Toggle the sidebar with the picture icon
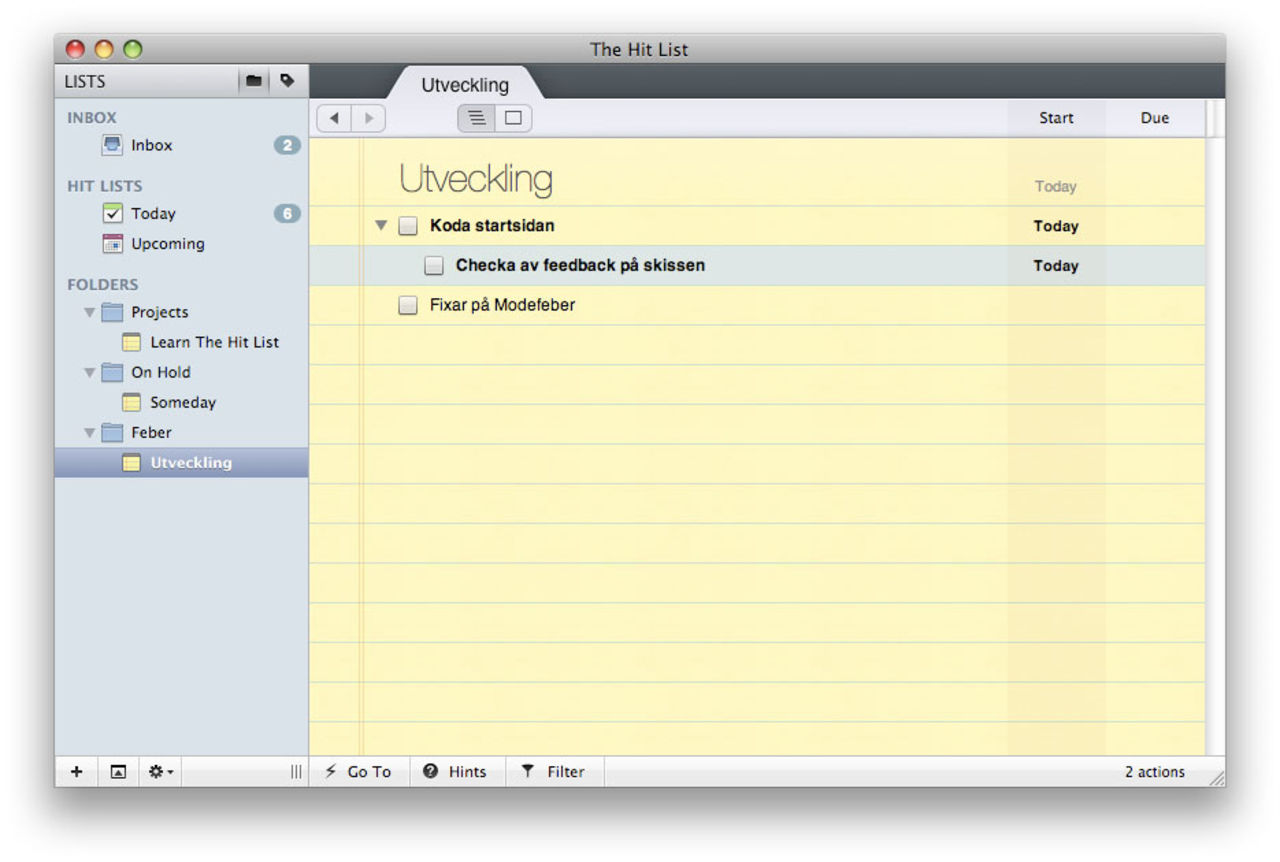Image resolution: width=1280 pixels, height=862 pixels. pyautogui.click(x=116, y=771)
